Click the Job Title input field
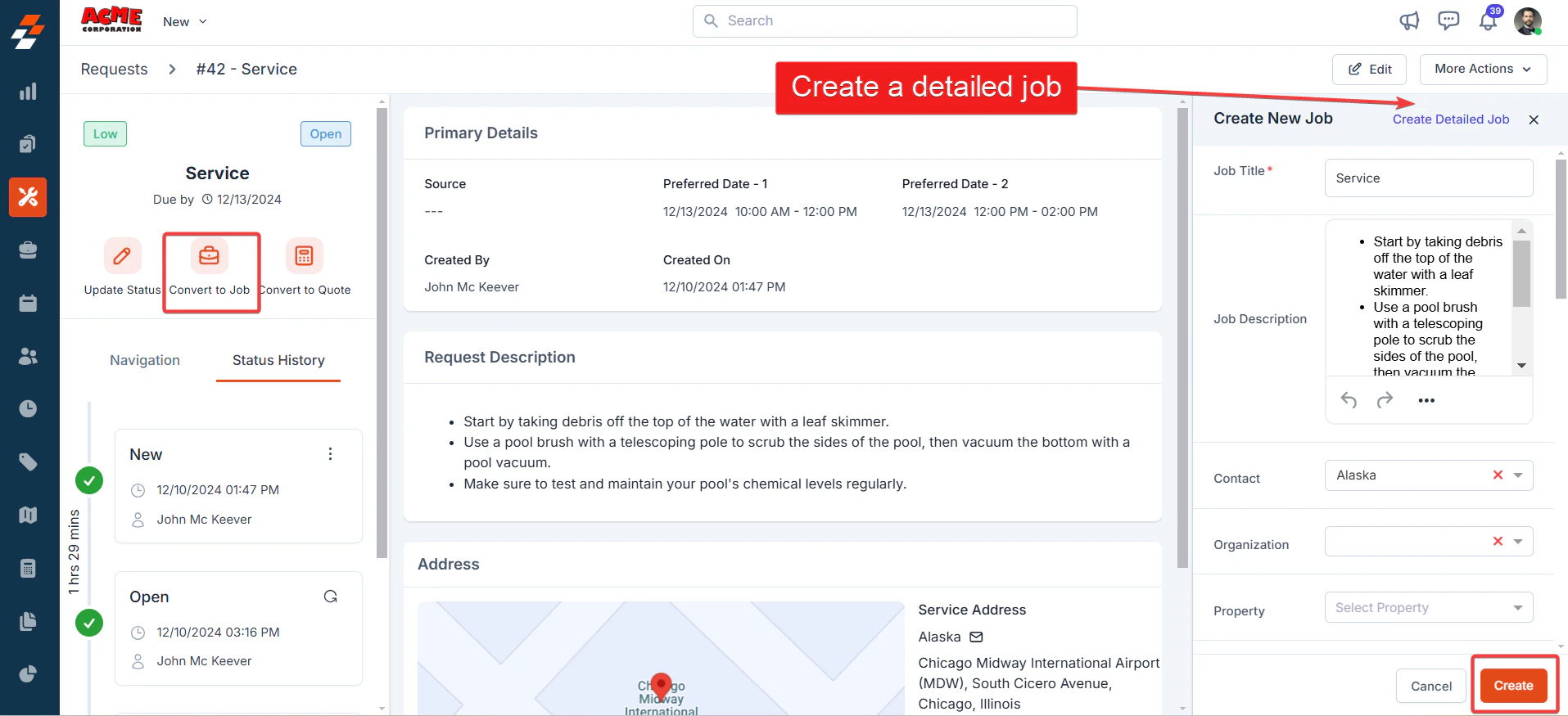 click(1429, 178)
